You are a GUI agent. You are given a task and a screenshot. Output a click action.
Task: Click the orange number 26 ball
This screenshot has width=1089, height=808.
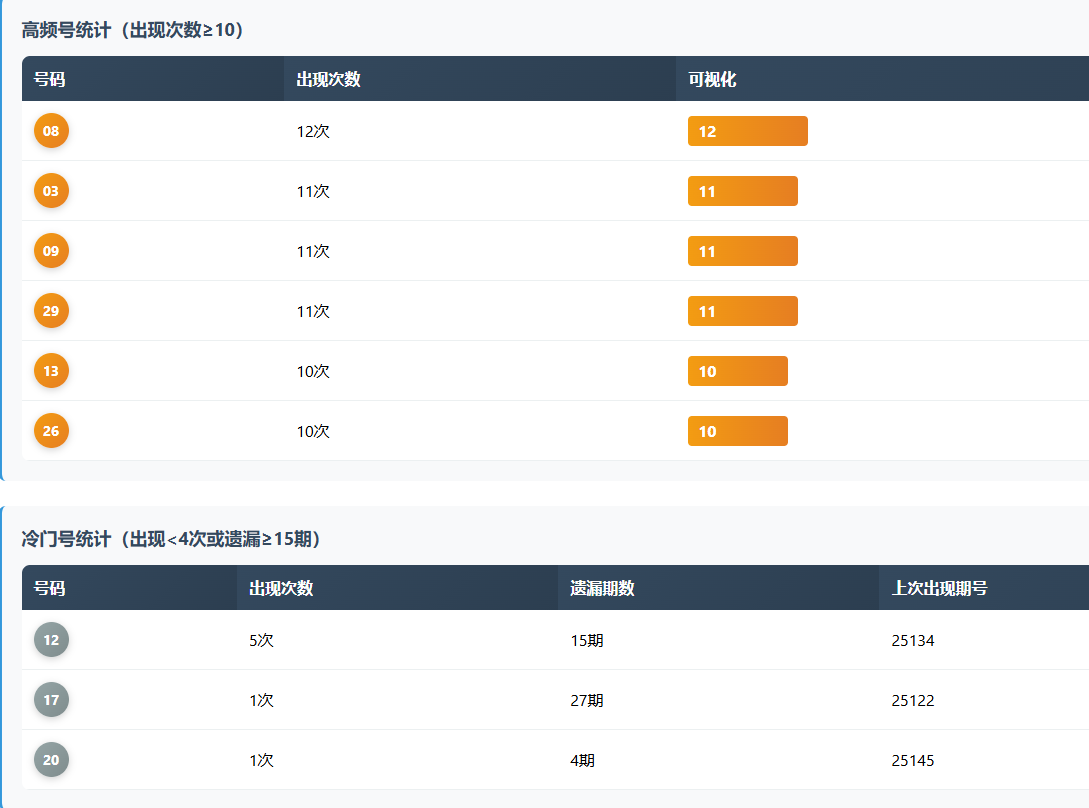(x=51, y=431)
